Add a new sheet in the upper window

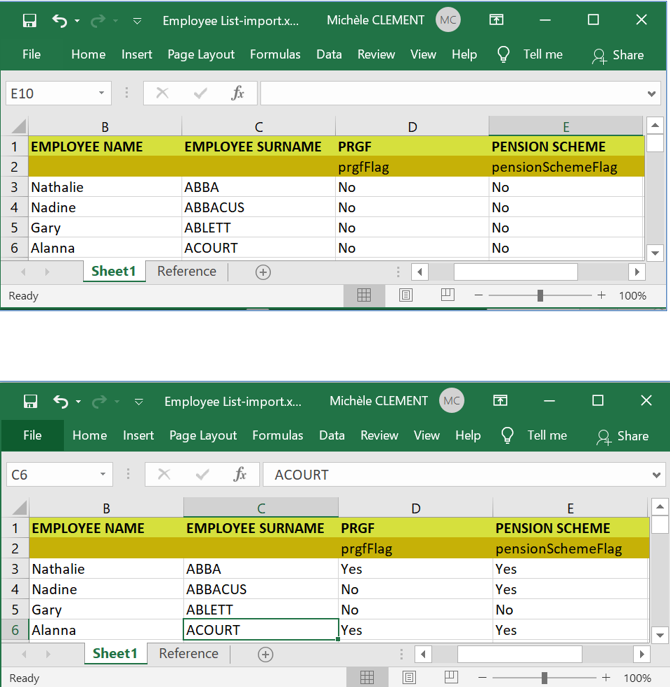(263, 272)
